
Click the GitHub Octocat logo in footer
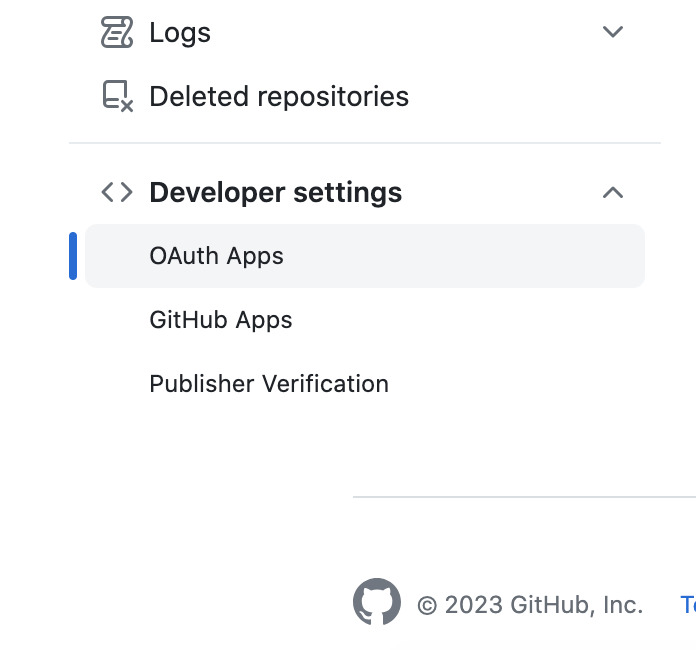(377, 603)
